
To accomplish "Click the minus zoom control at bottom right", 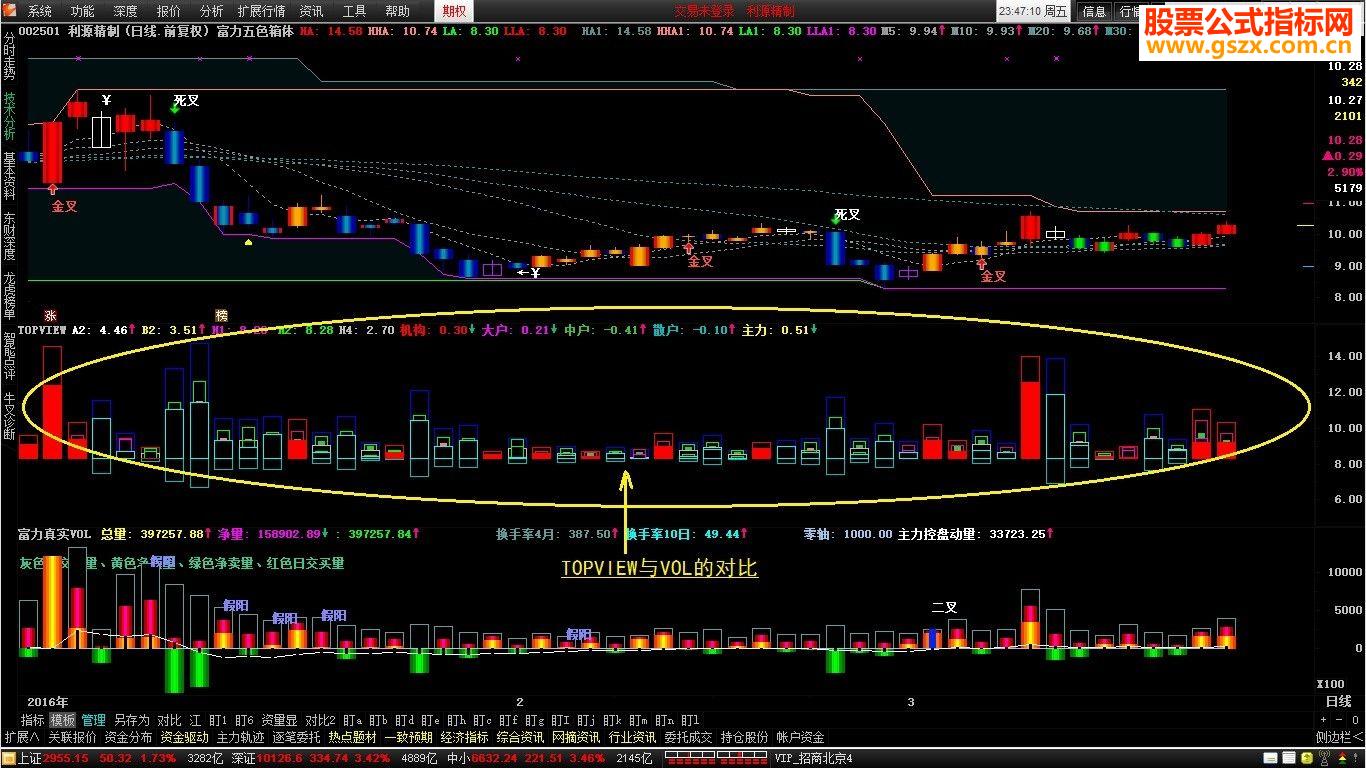I will (x=1340, y=719).
